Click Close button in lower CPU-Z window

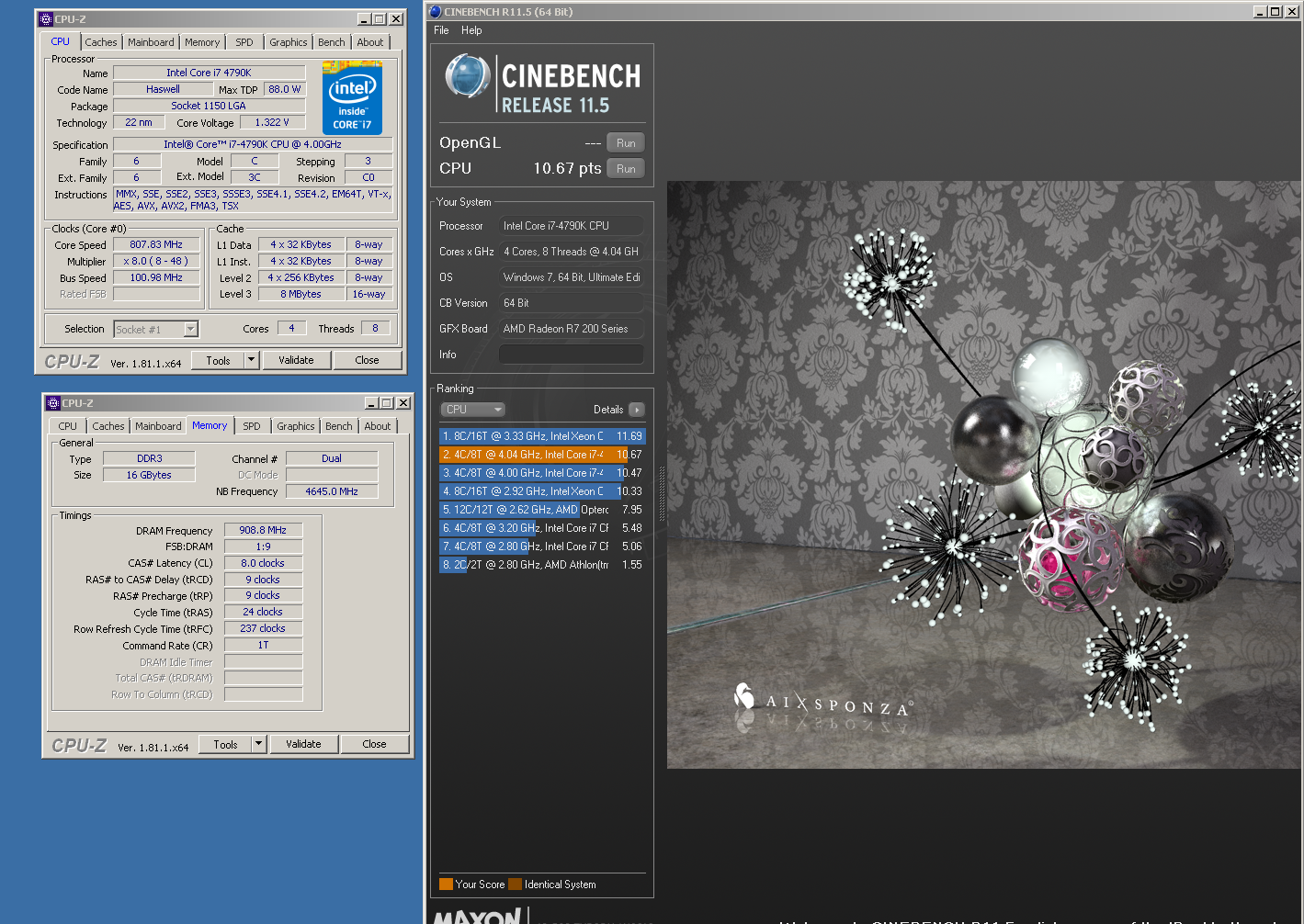[375, 744]
